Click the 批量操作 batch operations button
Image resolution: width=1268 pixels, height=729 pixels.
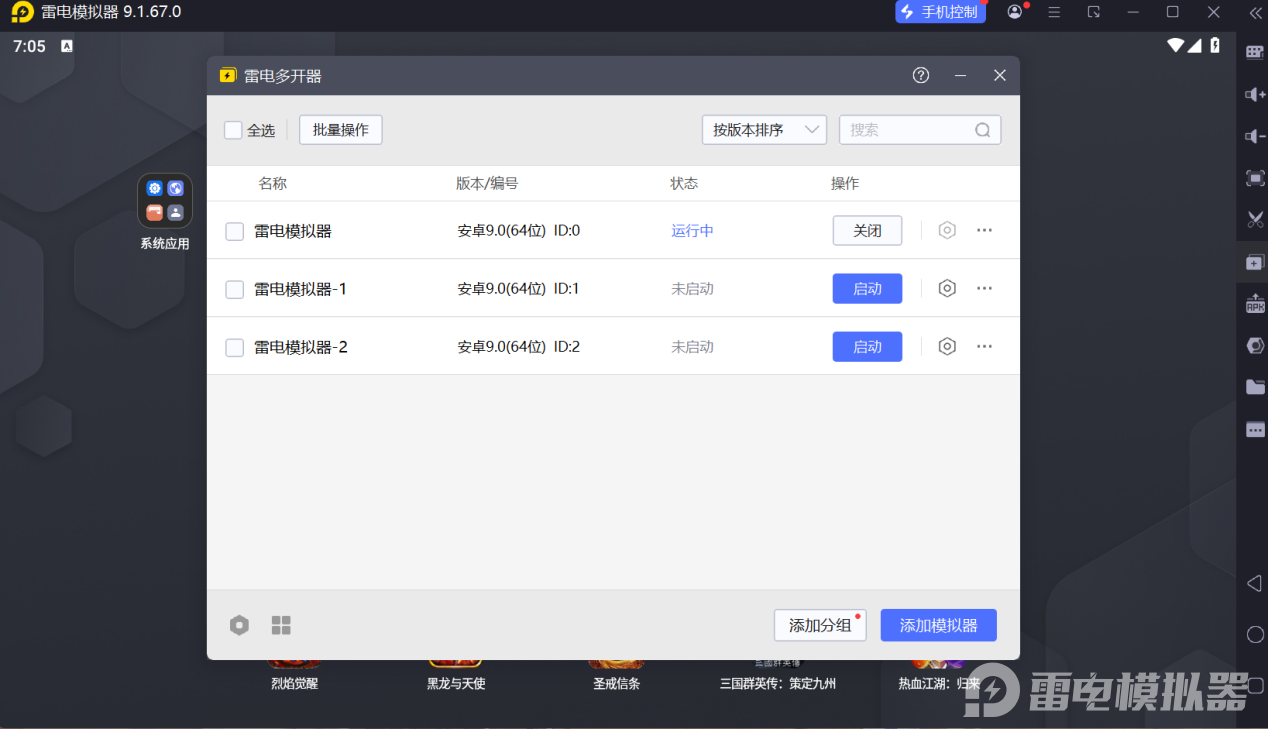point(340,129)
